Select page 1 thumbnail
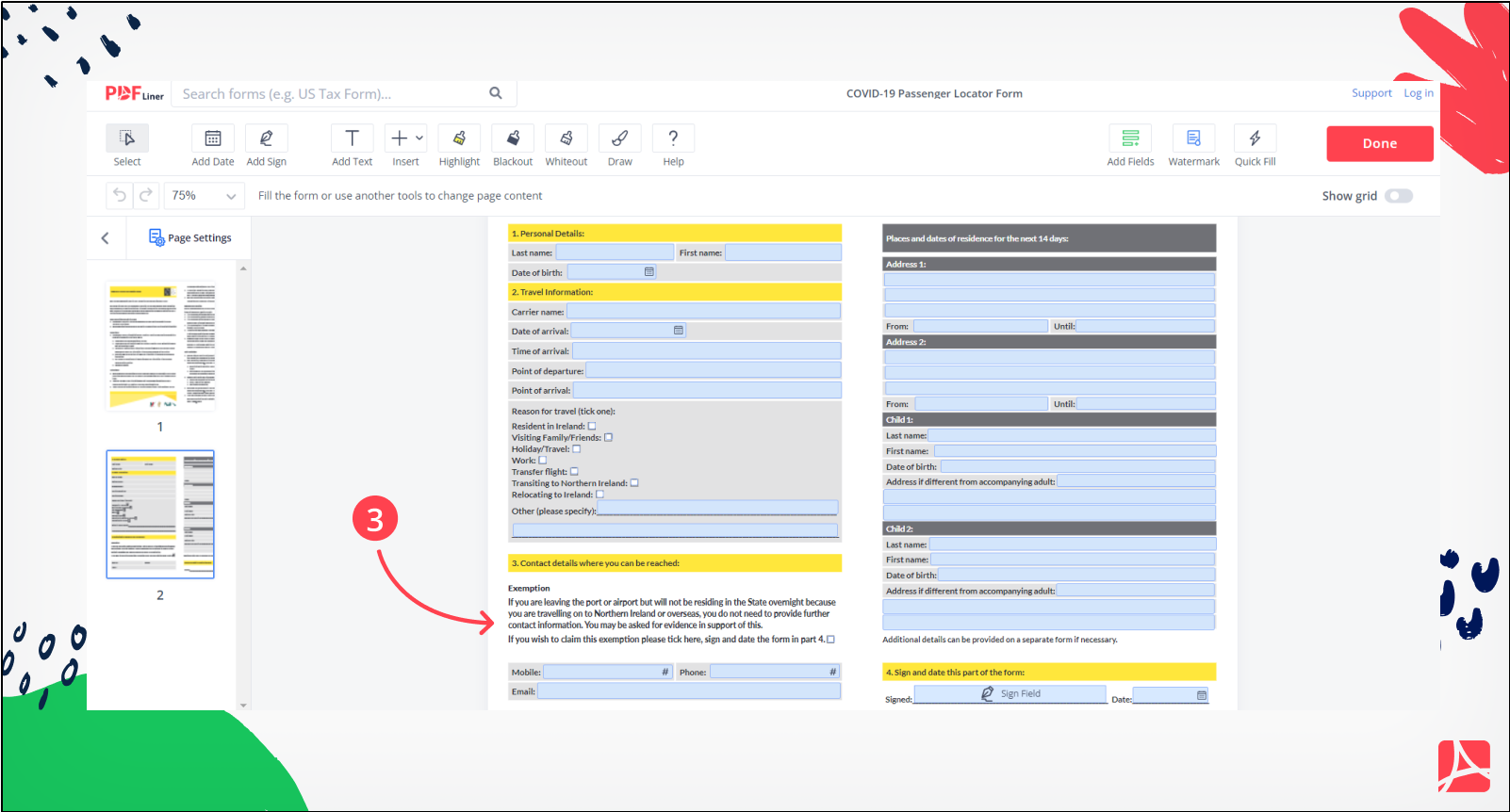This screenshot has width=1510, height=812. (x=161, y=346)
